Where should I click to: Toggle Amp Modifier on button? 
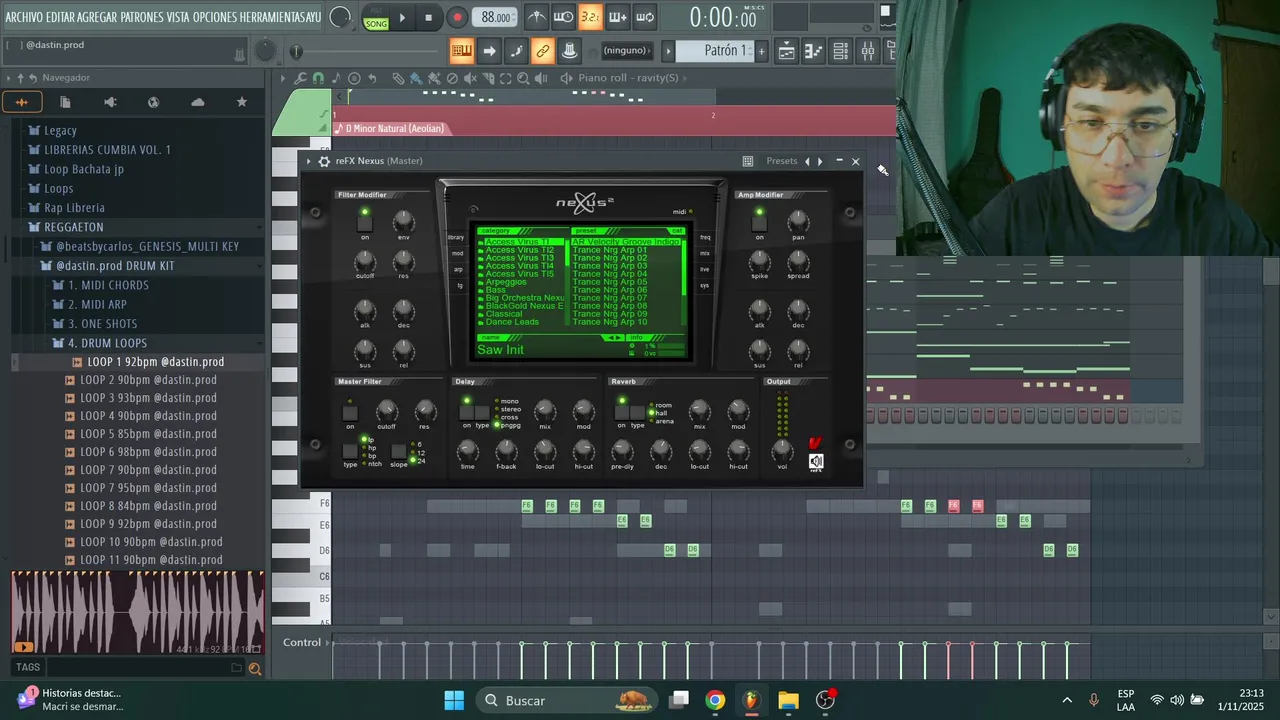[759, 223]
